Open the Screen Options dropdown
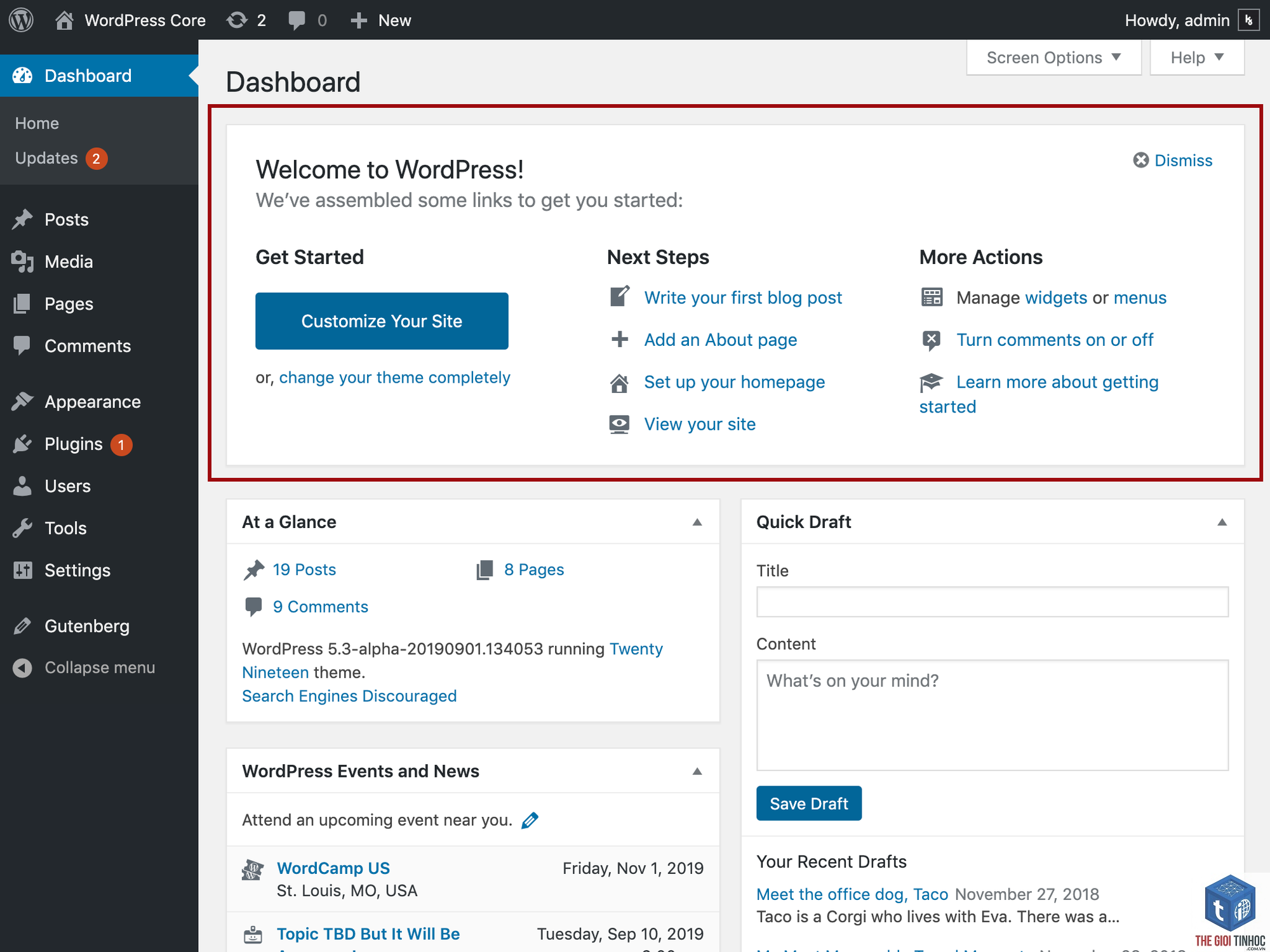Screen dimensions: 1270x952 coord(1054,58)
